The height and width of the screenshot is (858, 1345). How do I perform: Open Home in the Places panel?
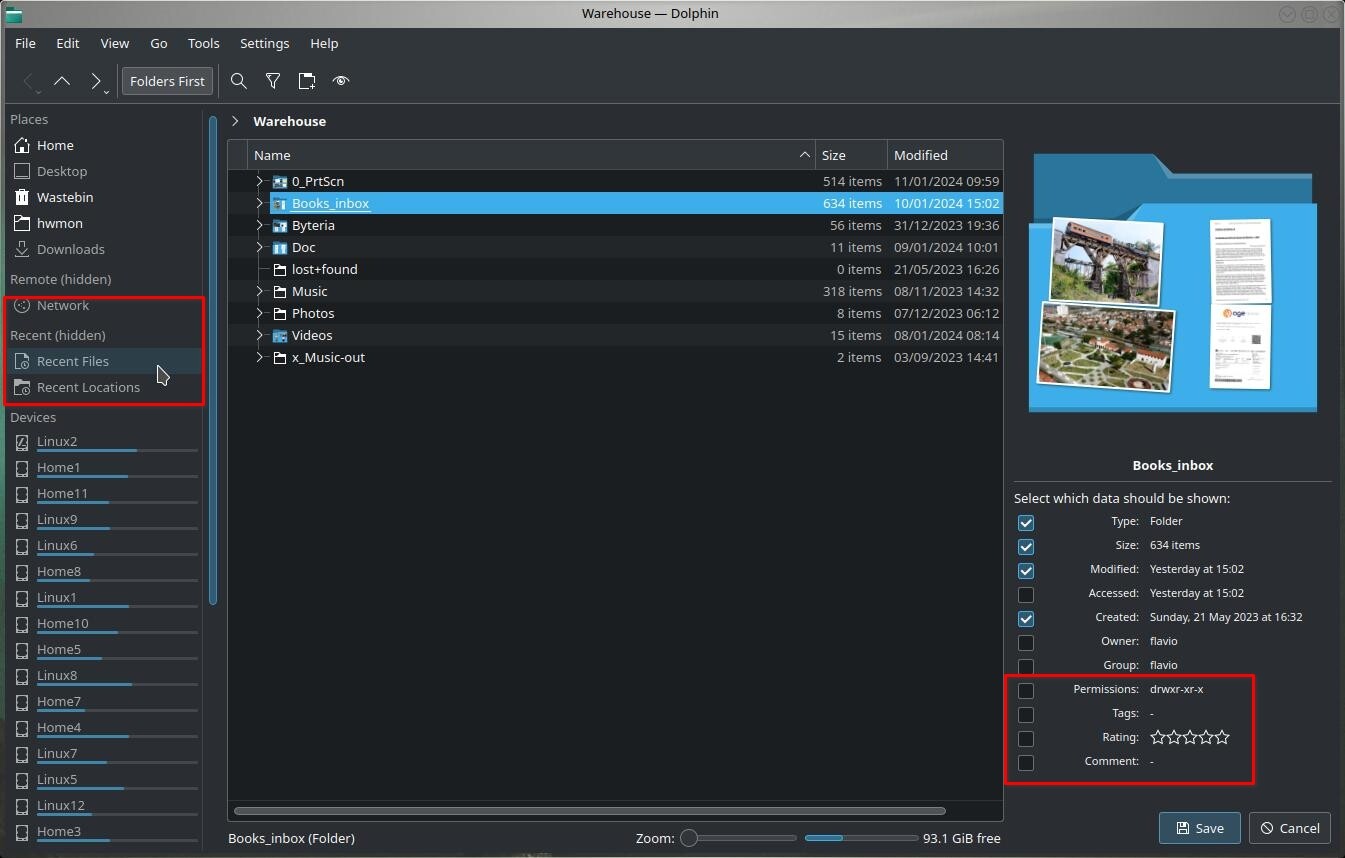click(55, 145)
